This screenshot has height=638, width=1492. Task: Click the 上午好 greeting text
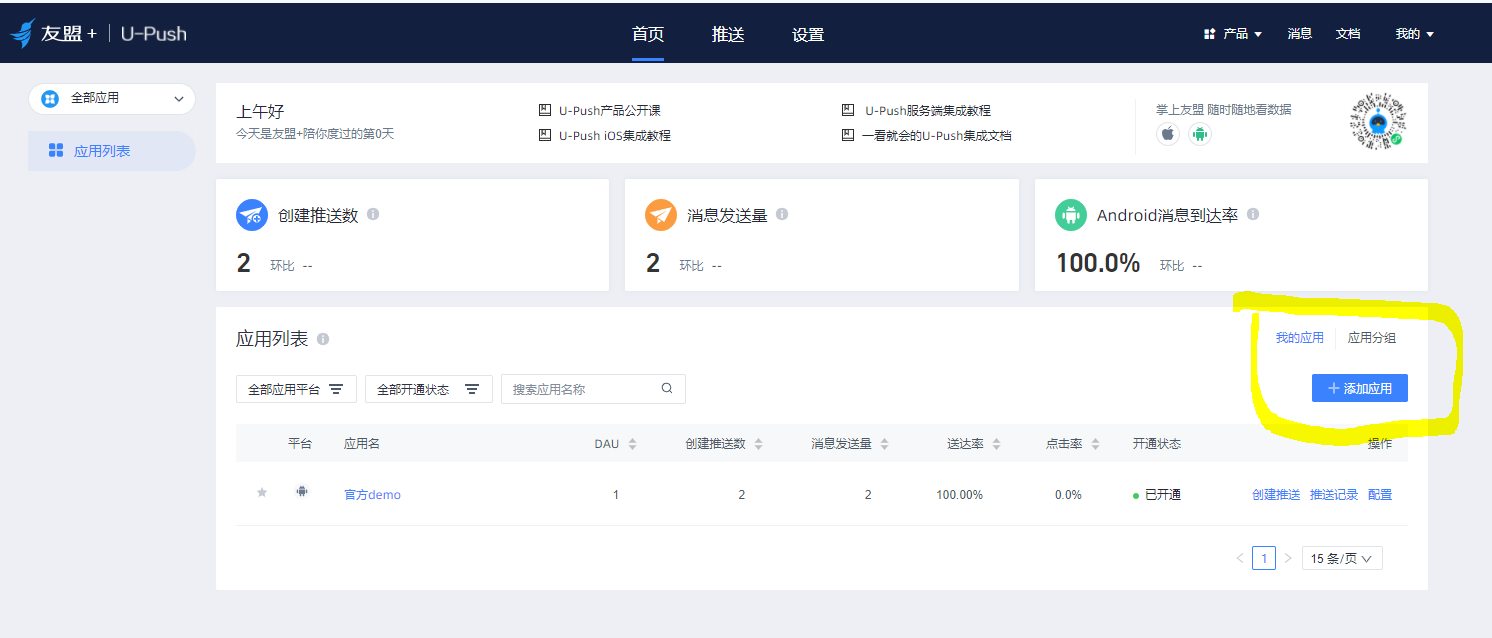260,111
